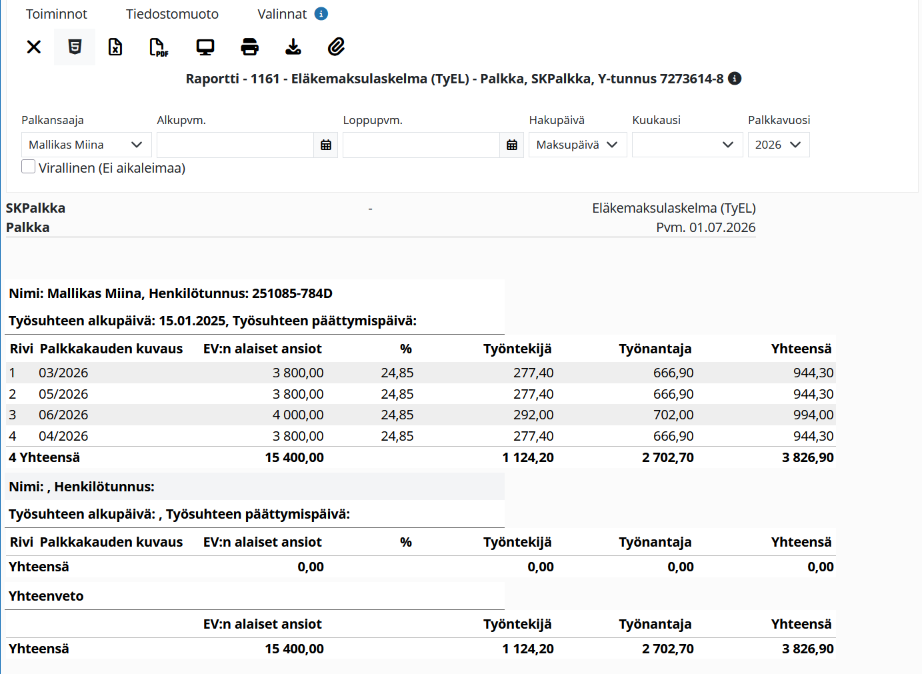Click info icon after the Y-tunnus title

[x=734, y=78]
